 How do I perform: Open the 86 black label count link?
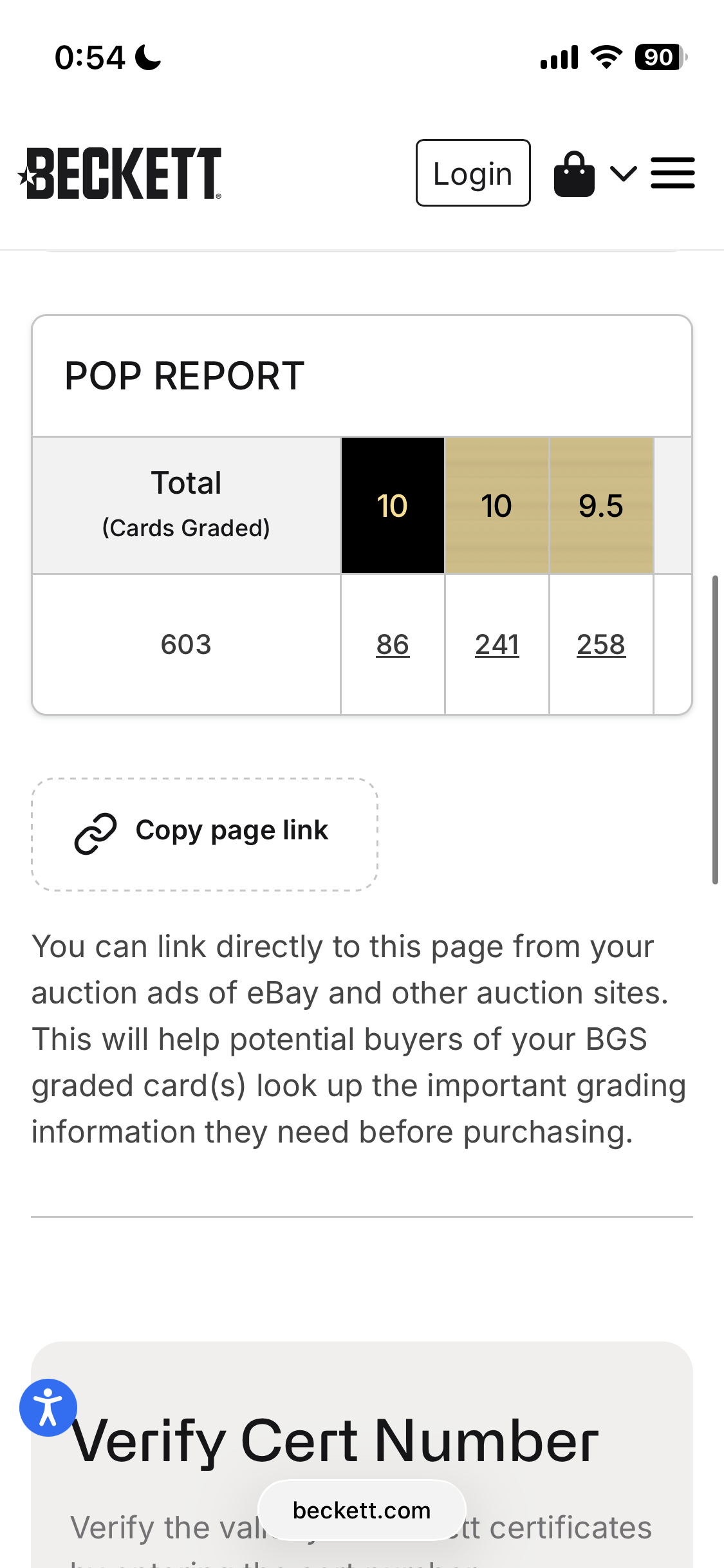(x=393, y=644)
